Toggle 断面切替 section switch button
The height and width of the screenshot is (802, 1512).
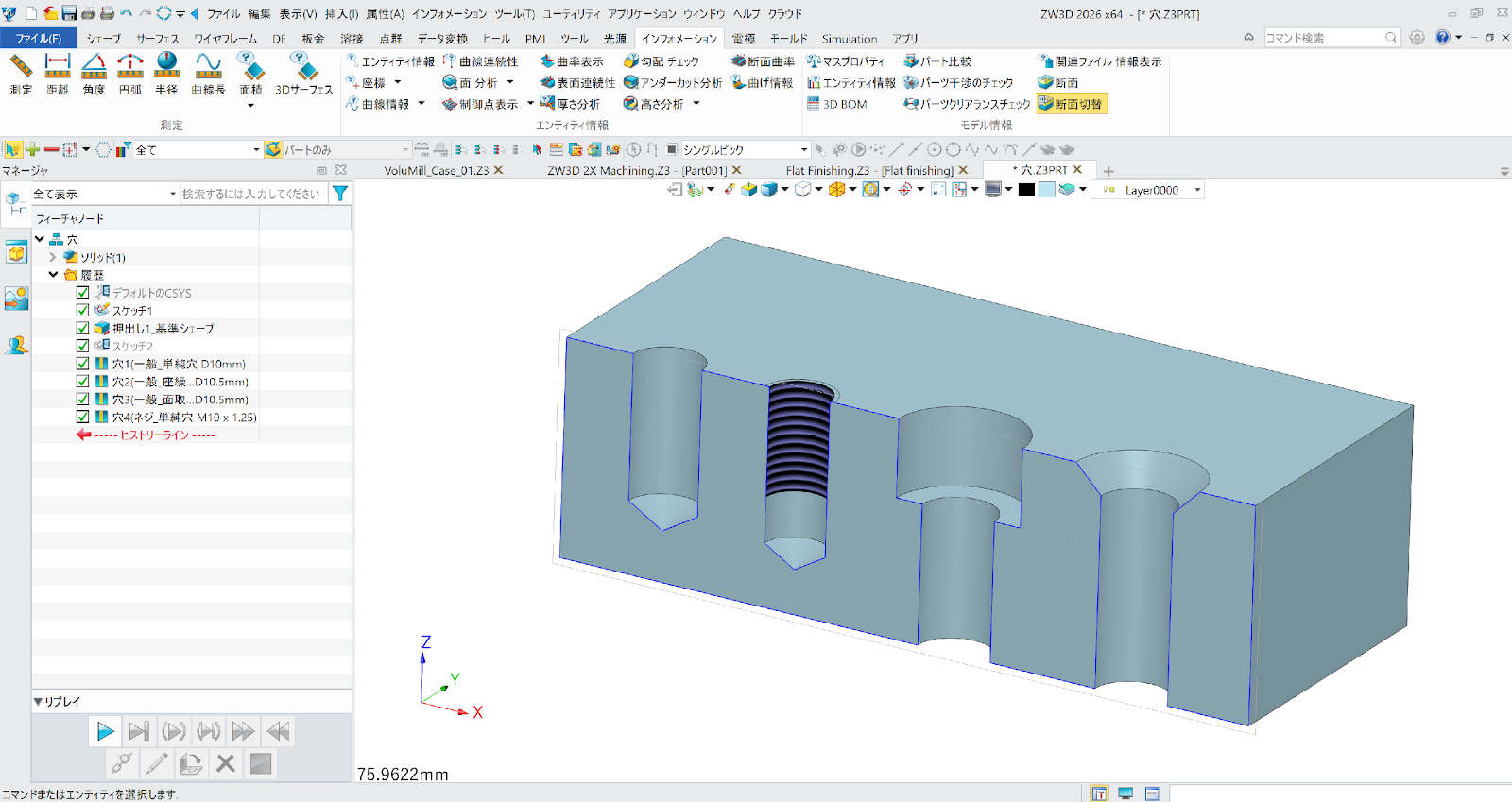(x=1072, y=104)
